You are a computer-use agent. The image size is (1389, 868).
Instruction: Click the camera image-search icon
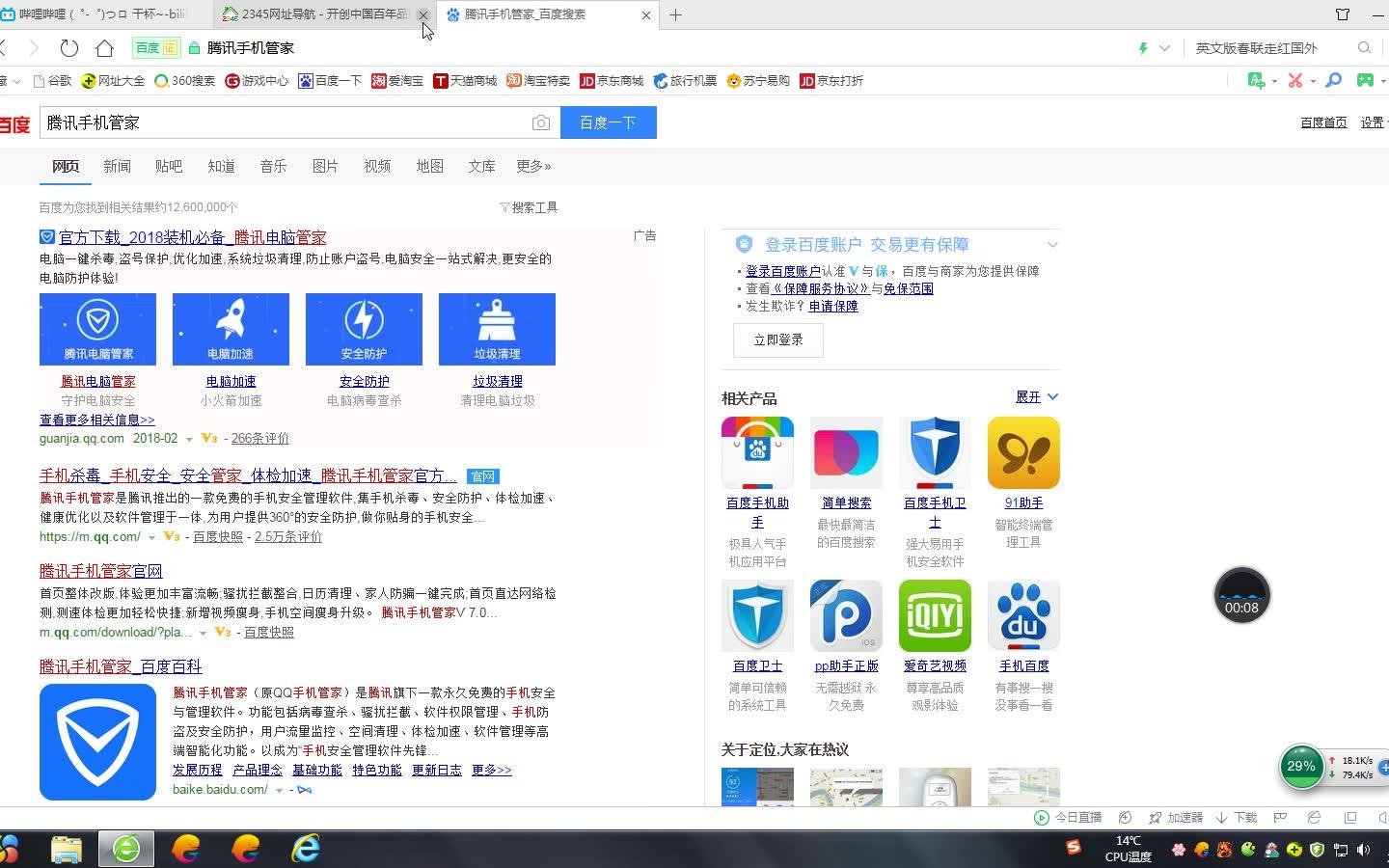point(541,122)
